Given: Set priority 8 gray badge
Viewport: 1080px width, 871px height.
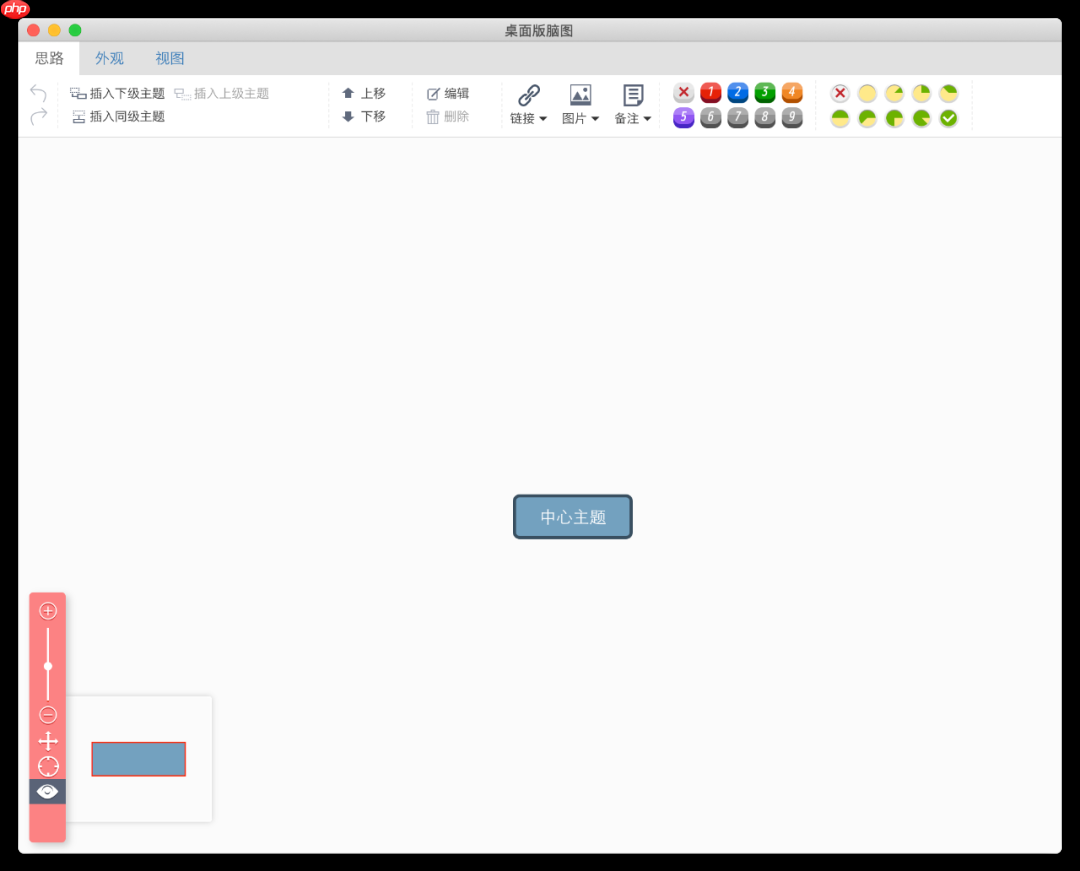Looking at the screenshot, I should point(765,118).
